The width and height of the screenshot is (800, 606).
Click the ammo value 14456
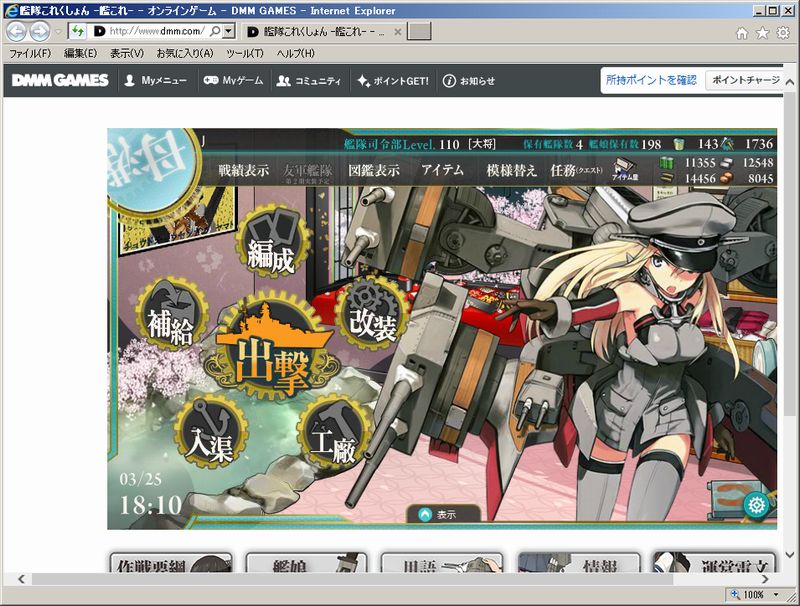tap(700, 178)
